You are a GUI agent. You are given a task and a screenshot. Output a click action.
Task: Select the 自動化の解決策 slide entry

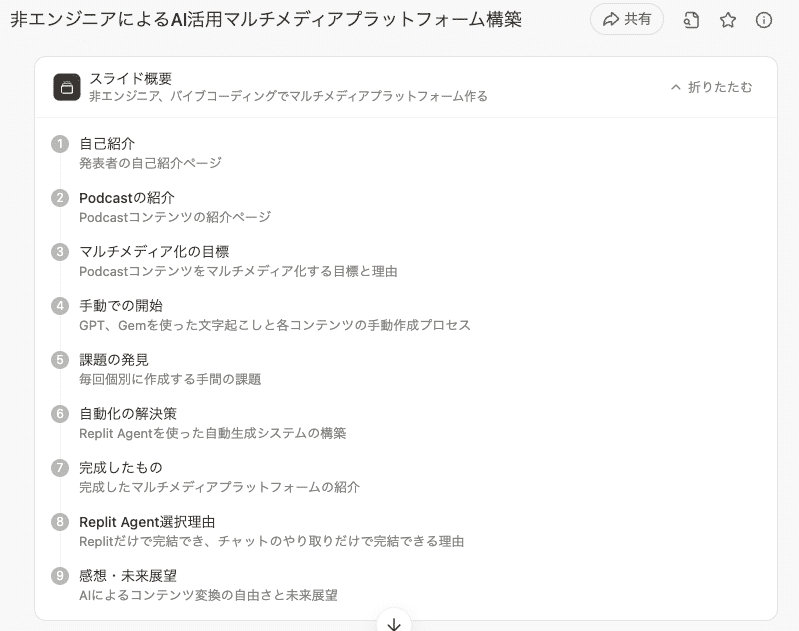[x=128, y=414]
